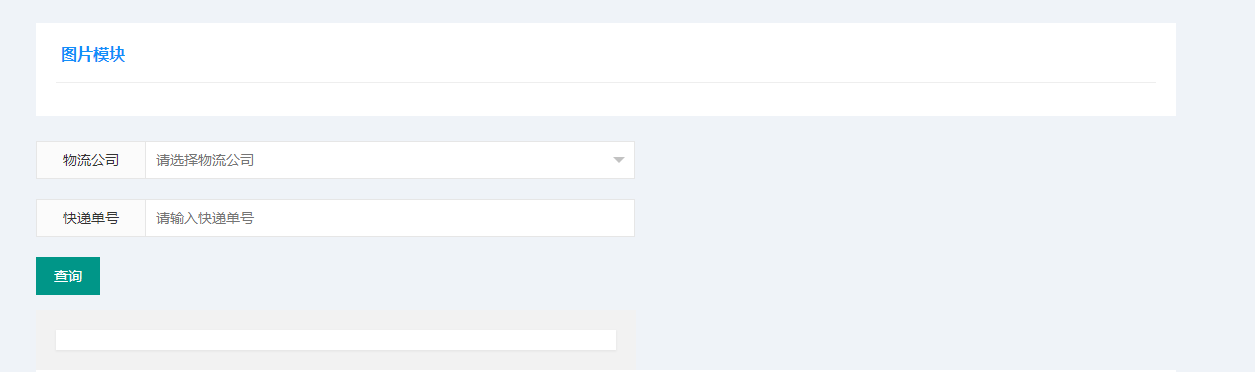Click grey label cell beside express number input
Viewport: 1255px width, 372px height.
pyautogui.click(x=91, y=218)
